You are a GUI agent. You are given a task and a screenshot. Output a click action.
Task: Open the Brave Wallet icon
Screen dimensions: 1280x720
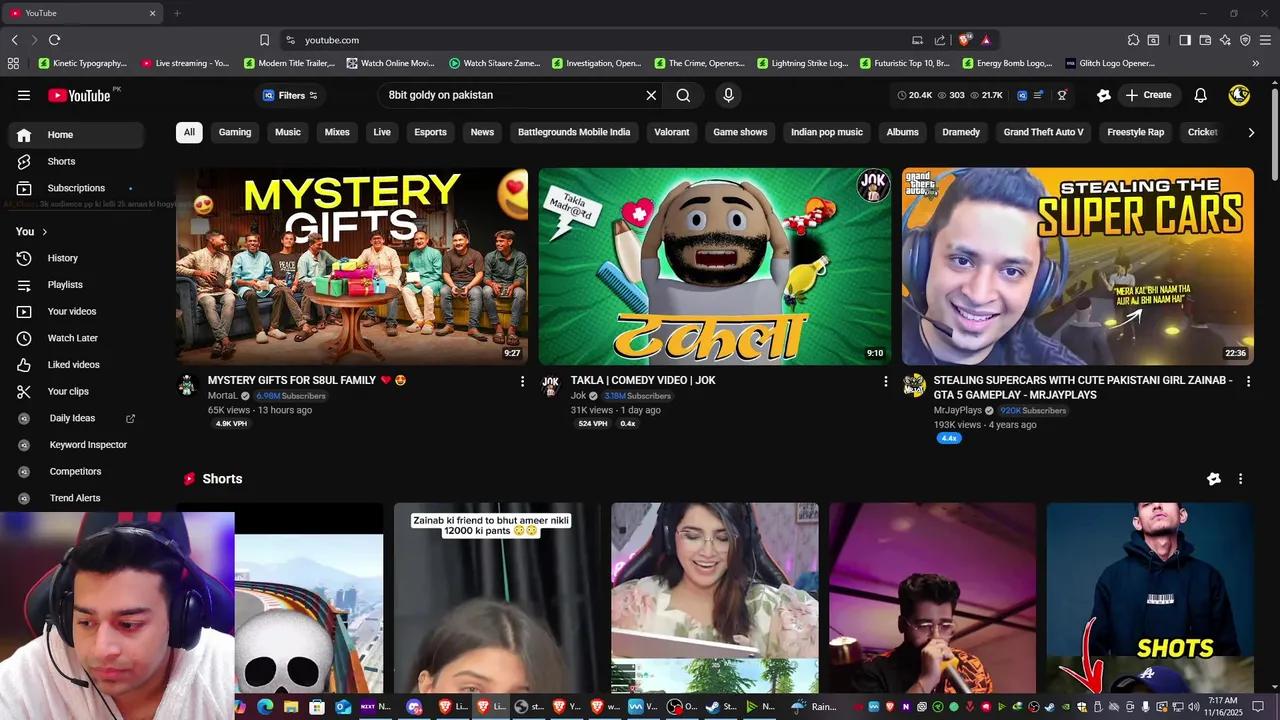(x=1205, y=40)
